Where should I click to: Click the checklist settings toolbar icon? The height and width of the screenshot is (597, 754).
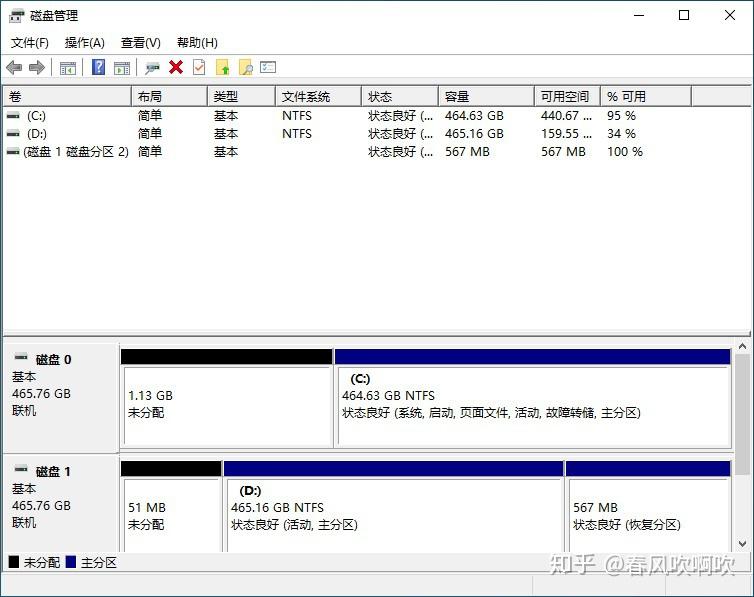[x=268, y=67]
